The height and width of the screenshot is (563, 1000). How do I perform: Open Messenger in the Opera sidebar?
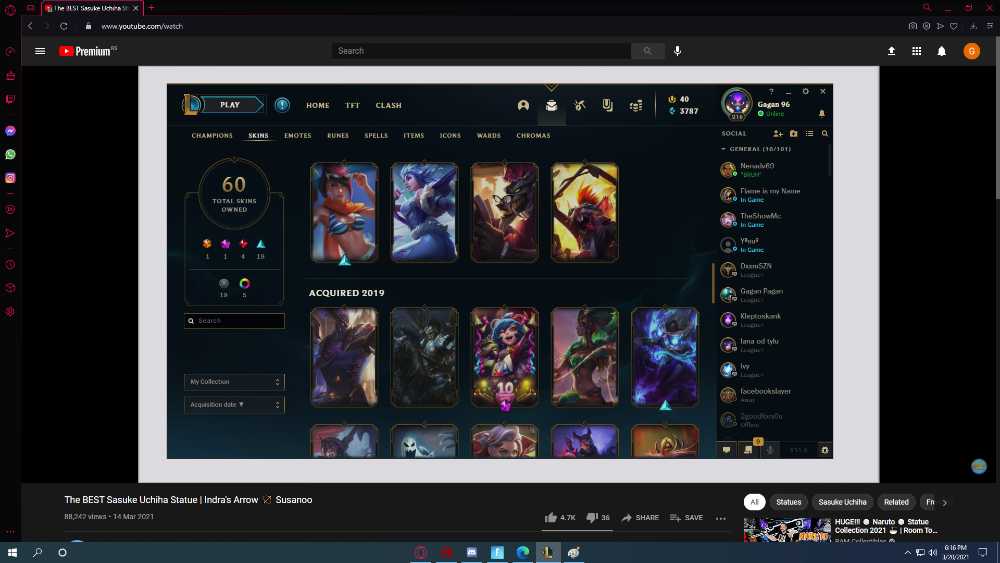[x=10, y=131]
